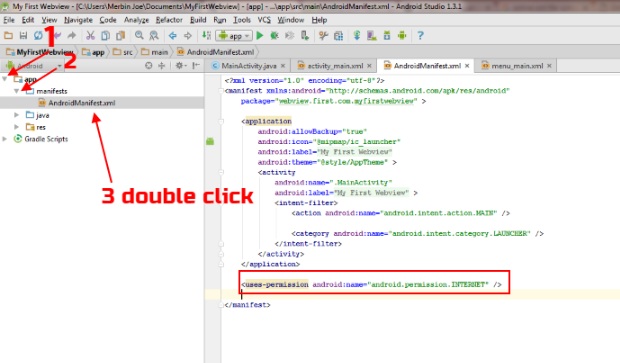
Task: Click the main breadcrumb
Action: point(155,52)
